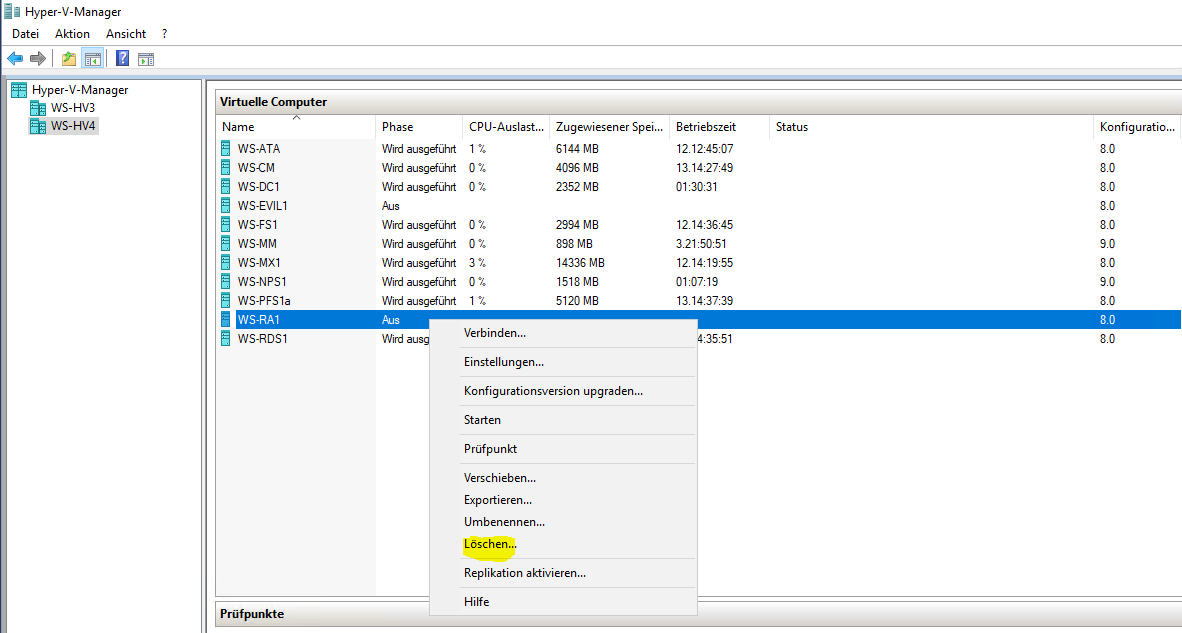Viewport: 1182px width, 633px height.
Task: Open the Datei menu
Action: point(26,34)
